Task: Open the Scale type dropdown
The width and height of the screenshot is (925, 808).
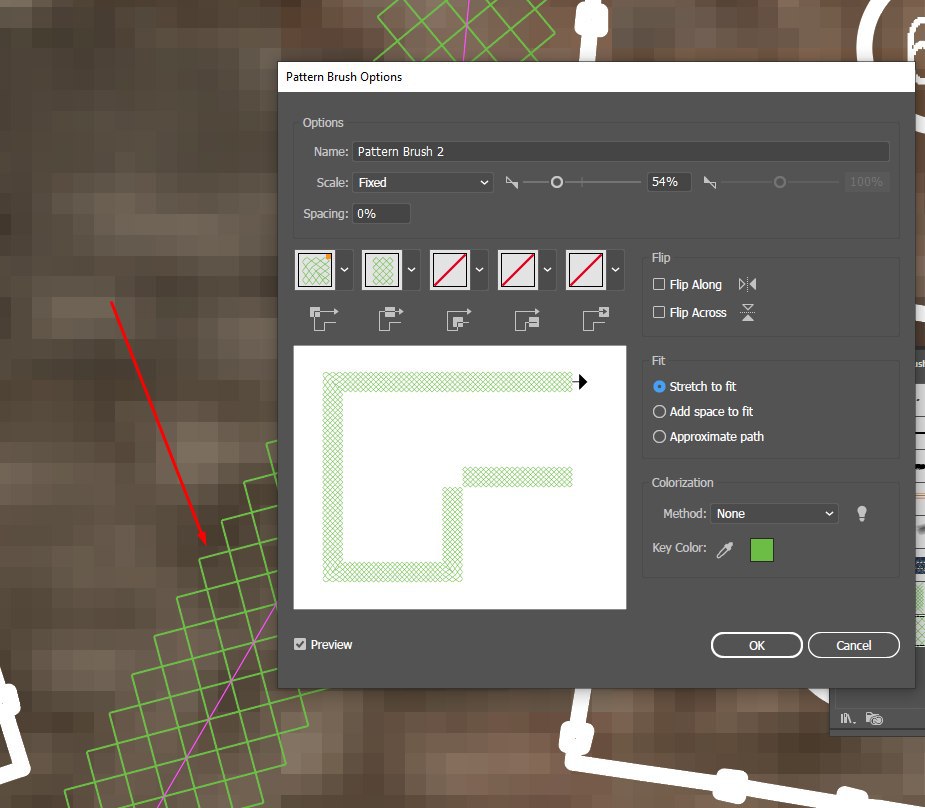Action: pyautogui.click(x=423, y=182)
